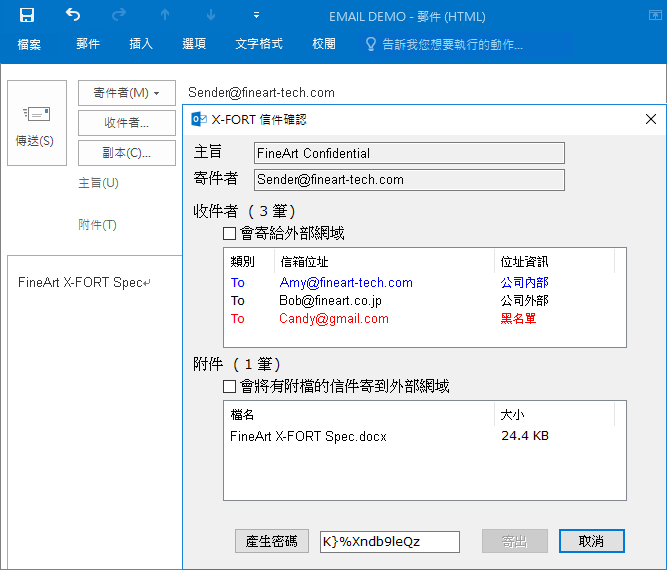The image size is (667, 570).
Task: Click the 信箱位址 column header
Action: pyautogui.click(x=385, y=261)
